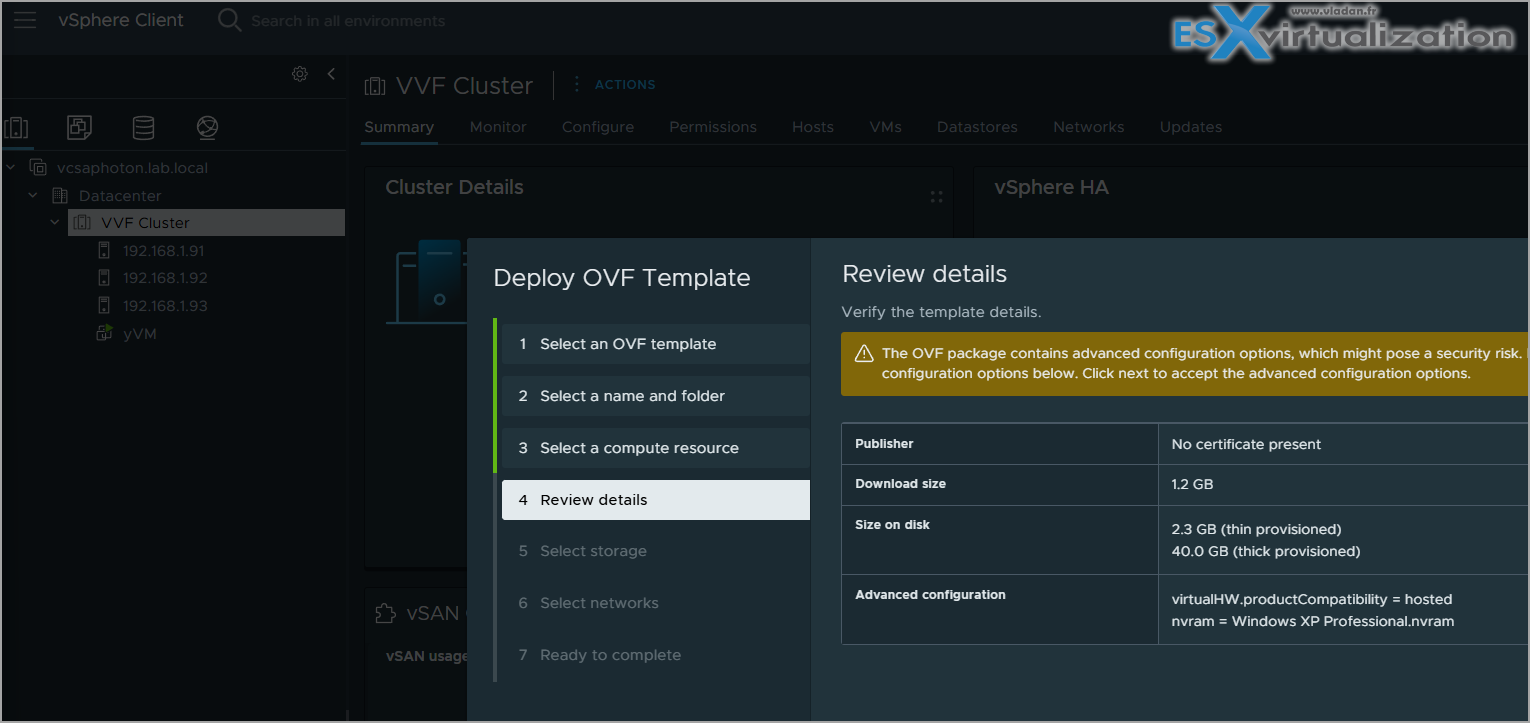1530x723 pixels.
Task: Click host icon beside 192.168.1.91
Action: click(x=104, y=251)
